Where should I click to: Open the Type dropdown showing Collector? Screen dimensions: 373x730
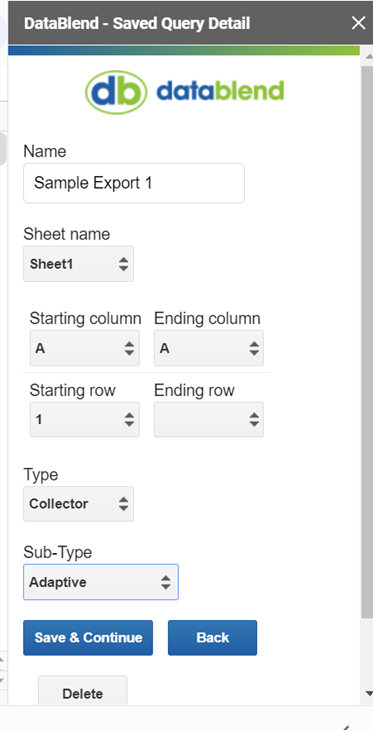[79, 504]
